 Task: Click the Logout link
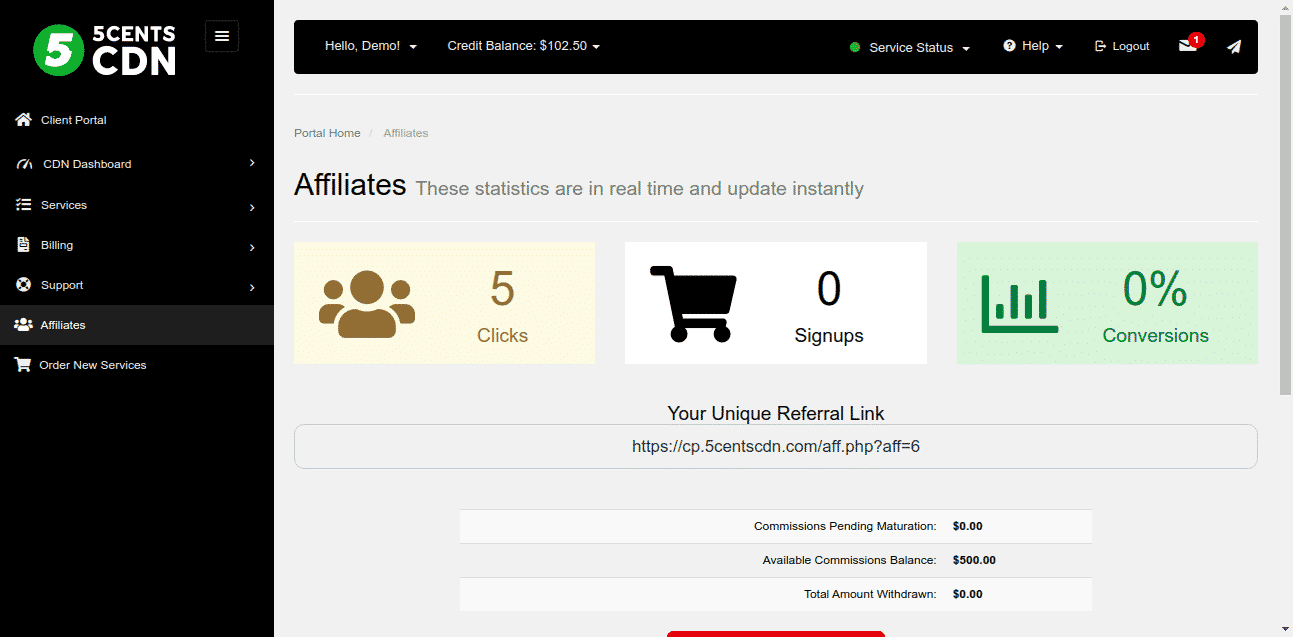click(x=1122, y=46)
